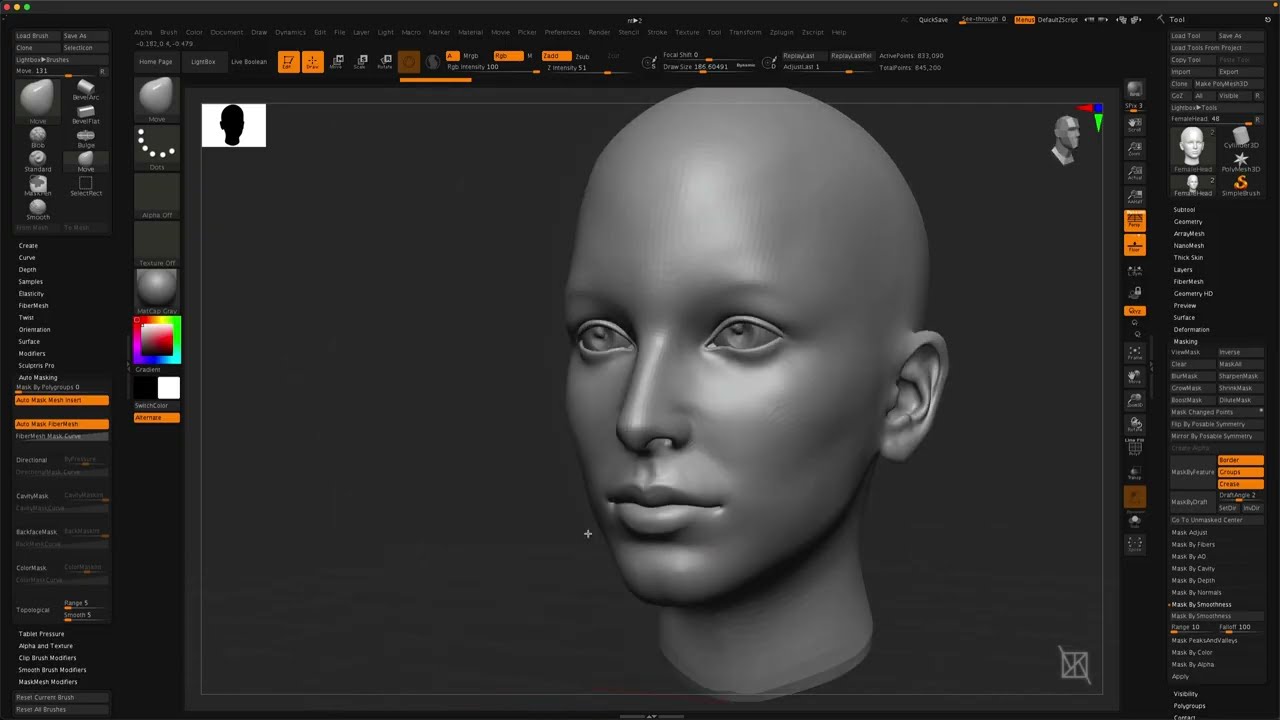Select the Blob brush
This screenshot has height=720, width=1280.
[x=37, y=138]
